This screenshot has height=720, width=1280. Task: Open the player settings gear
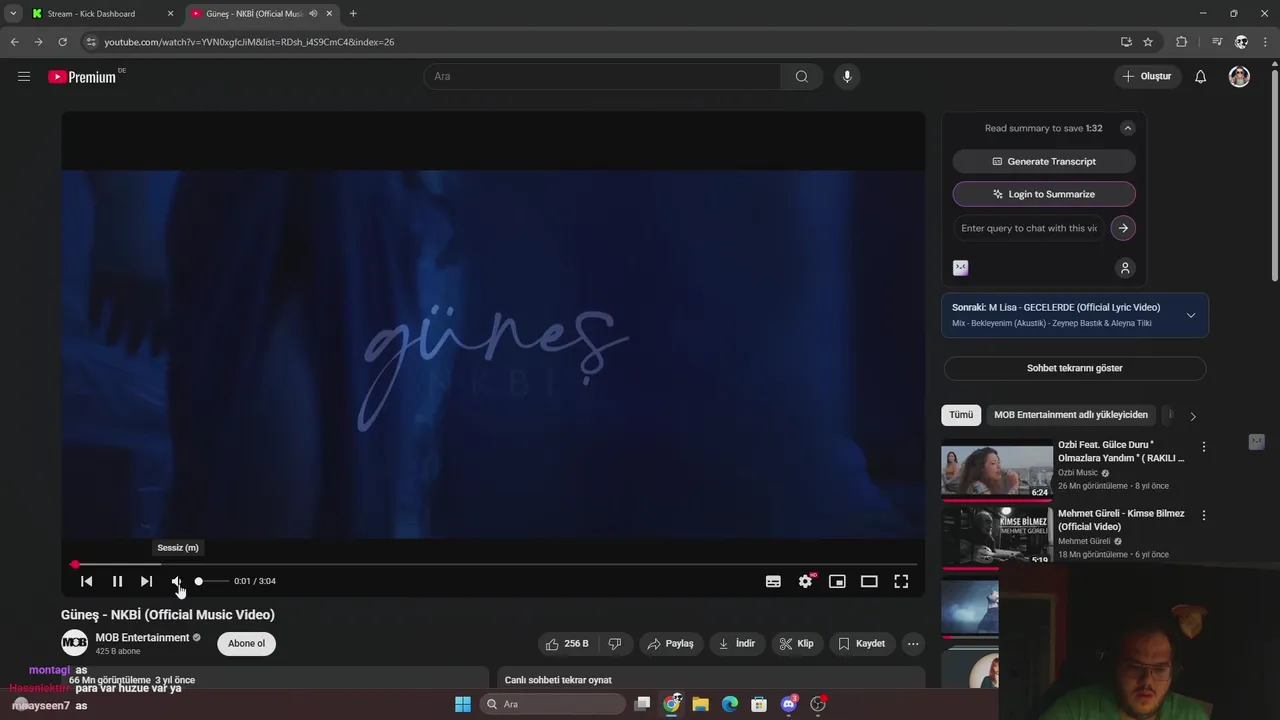pos(805,581)
